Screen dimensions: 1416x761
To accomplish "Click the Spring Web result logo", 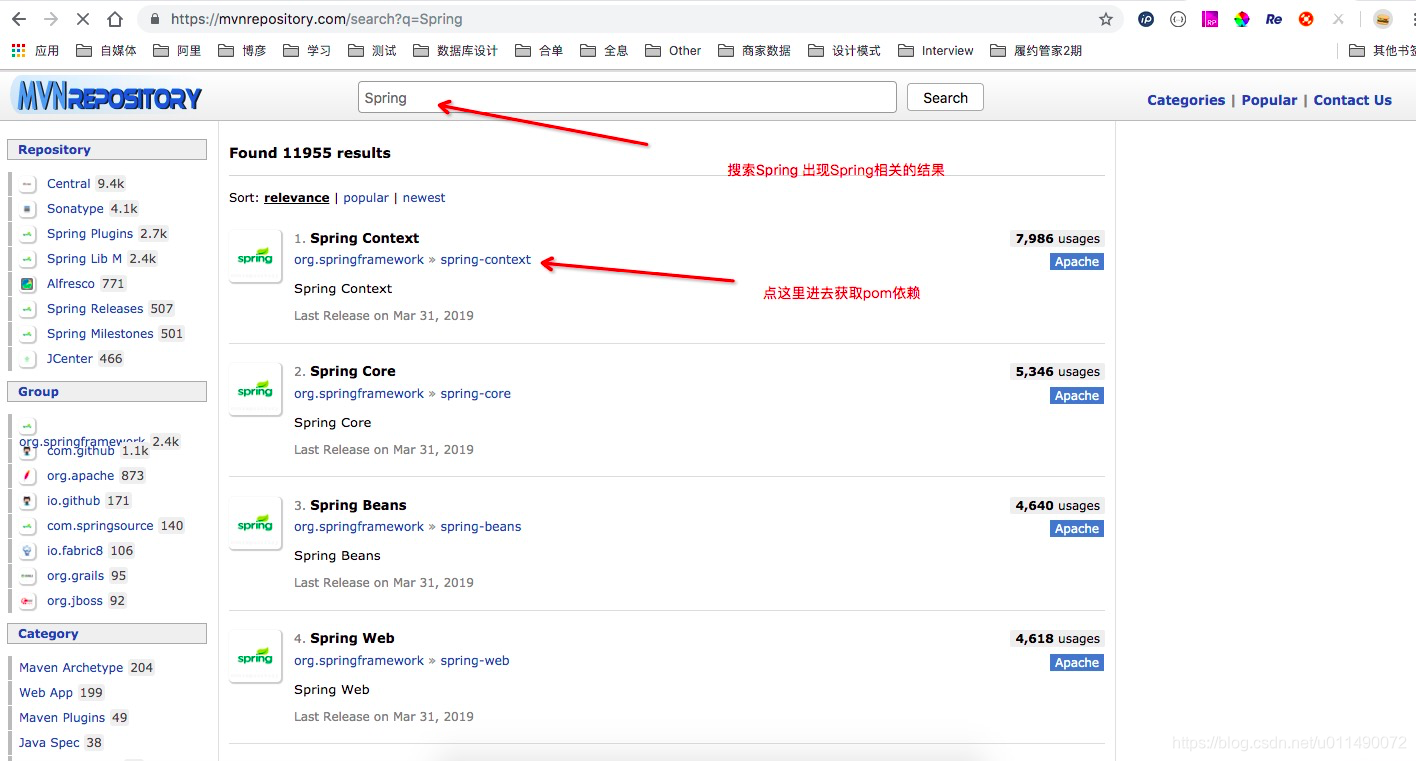I will 255,657.
